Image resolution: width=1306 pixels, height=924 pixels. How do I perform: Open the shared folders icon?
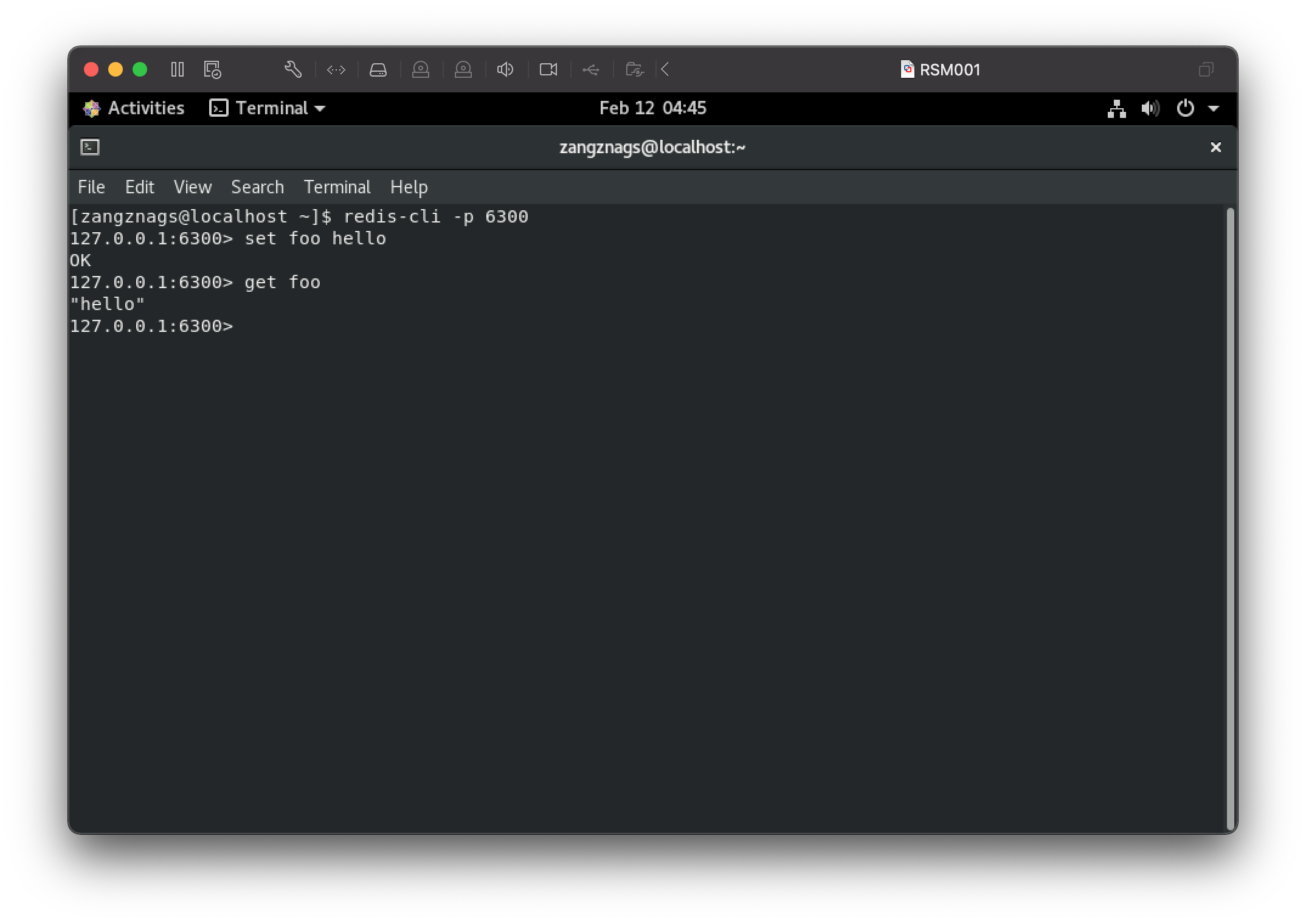(x=634, y=70)
